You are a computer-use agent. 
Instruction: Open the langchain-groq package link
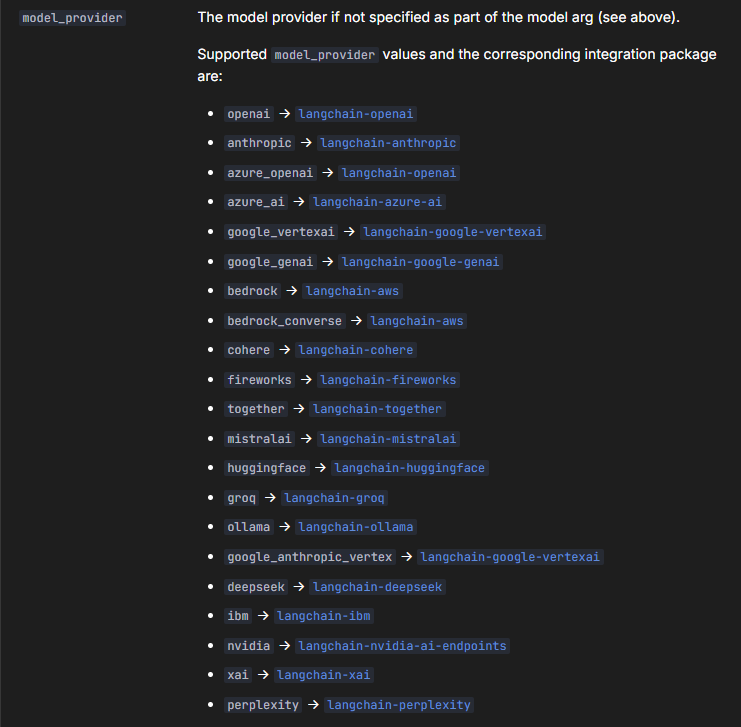click(x=334, y=498)
